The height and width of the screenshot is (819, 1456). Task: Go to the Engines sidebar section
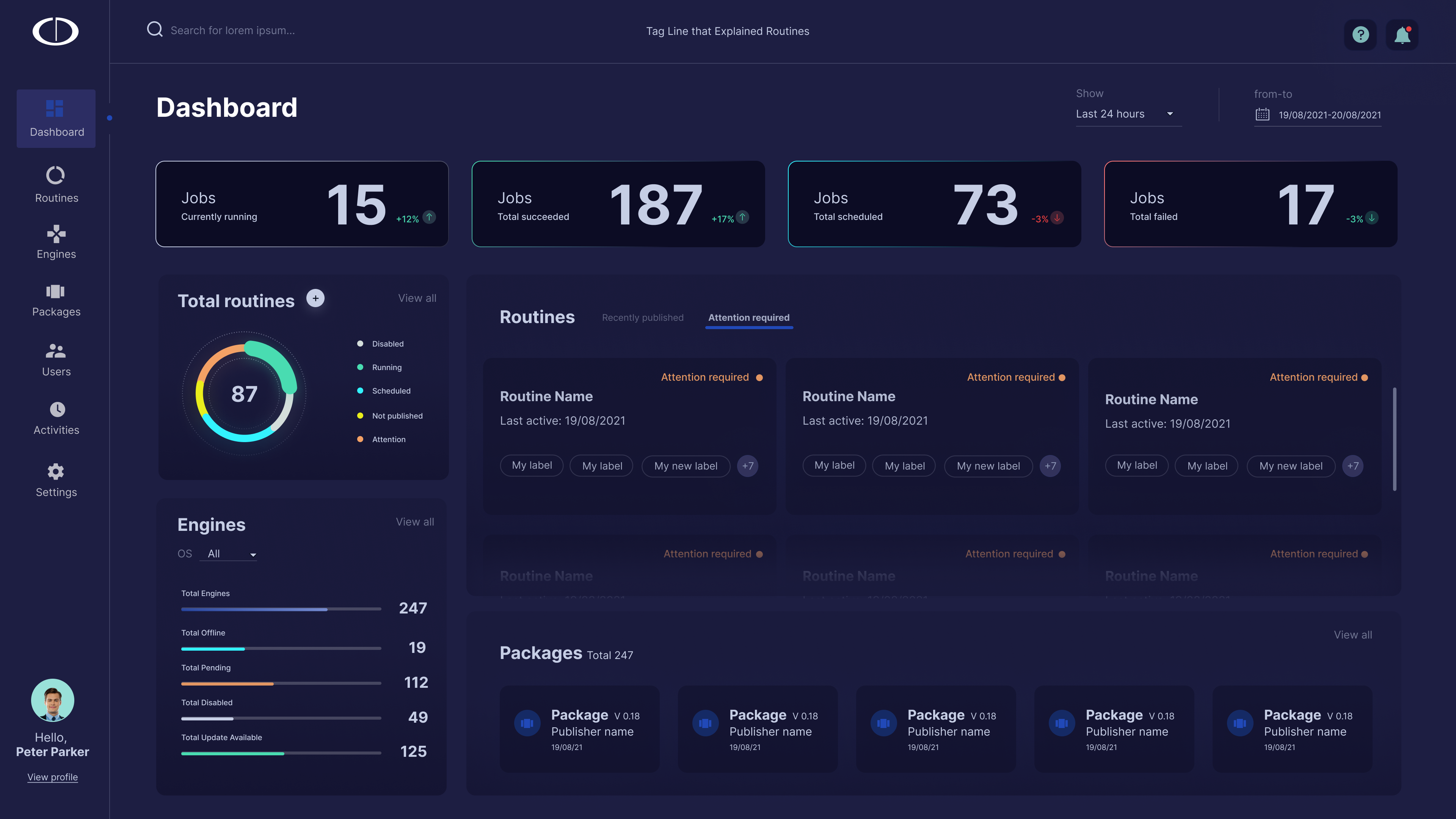tap(56, 243)
